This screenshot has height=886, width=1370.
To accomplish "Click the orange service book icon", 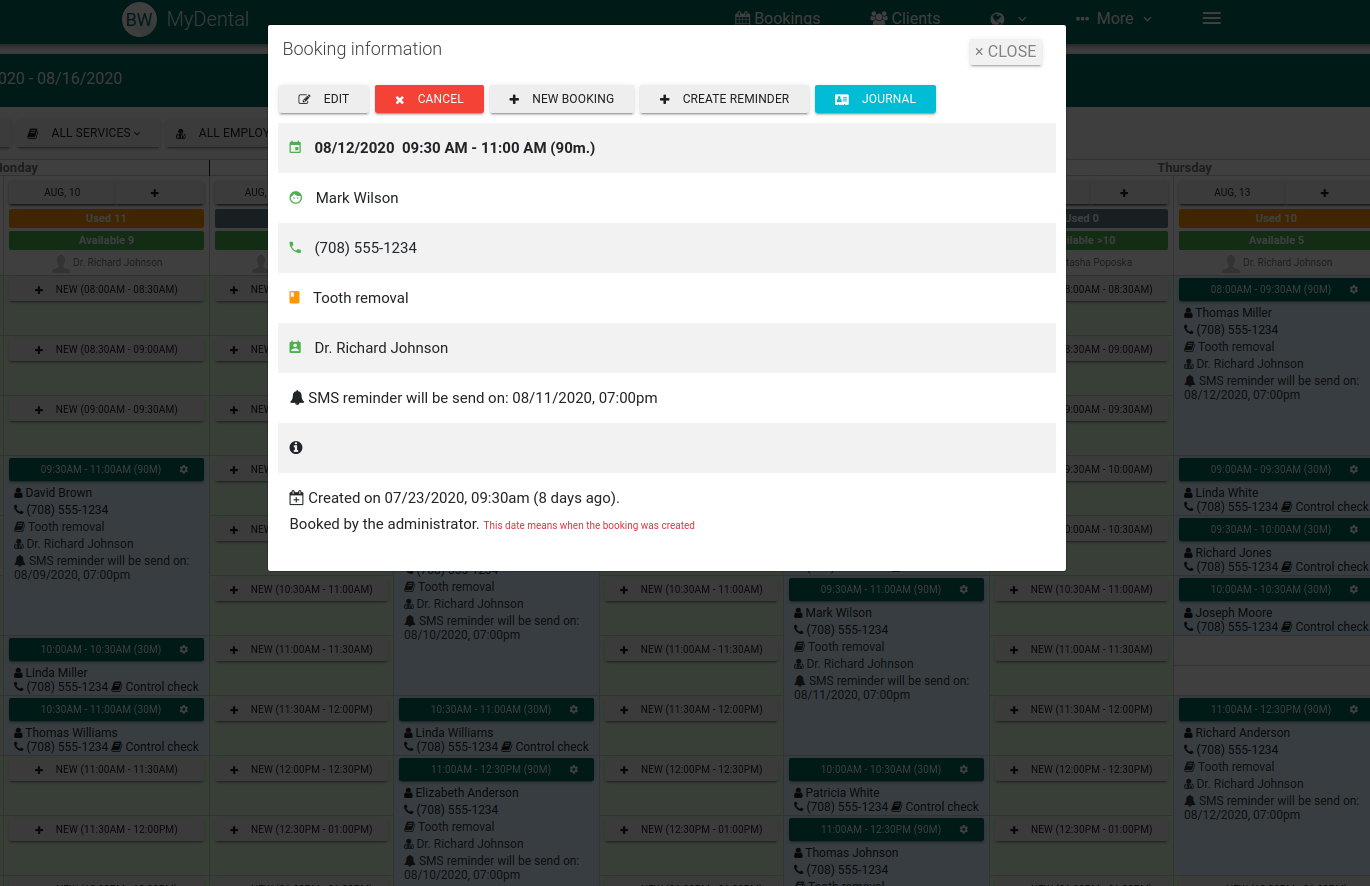I will 294,298.
